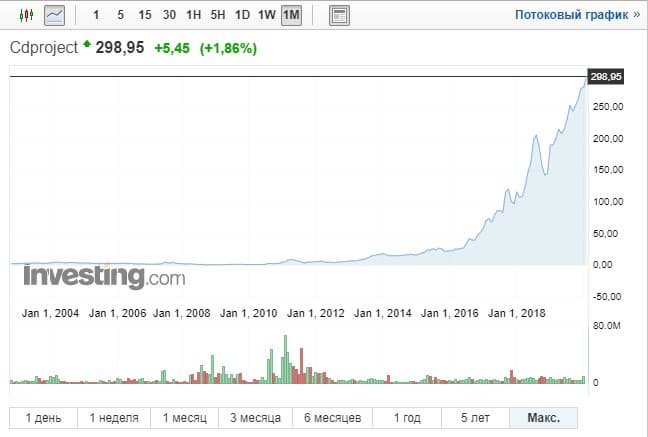Click the tallest green volume bar

[285, 359]
